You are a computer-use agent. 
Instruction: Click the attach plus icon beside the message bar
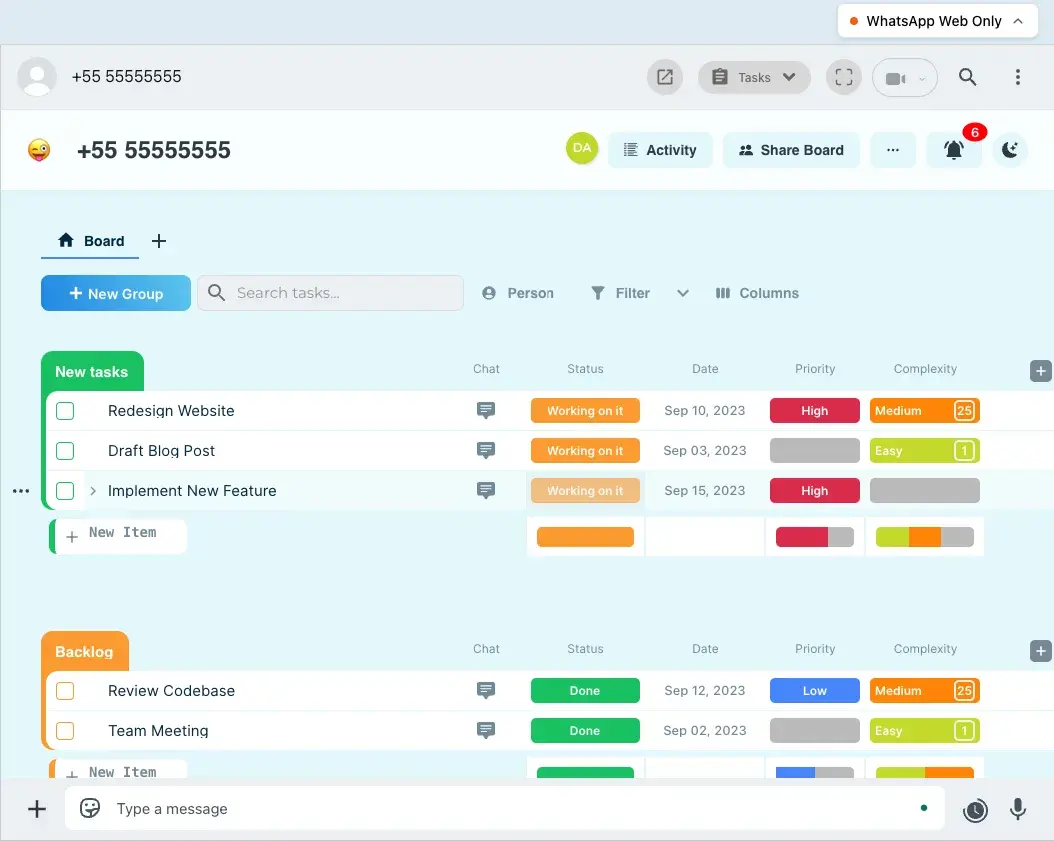click(x=36, y=808)
